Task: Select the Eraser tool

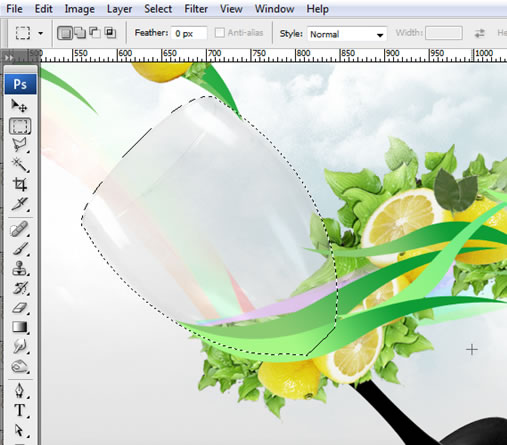Action: coord(19,307)
